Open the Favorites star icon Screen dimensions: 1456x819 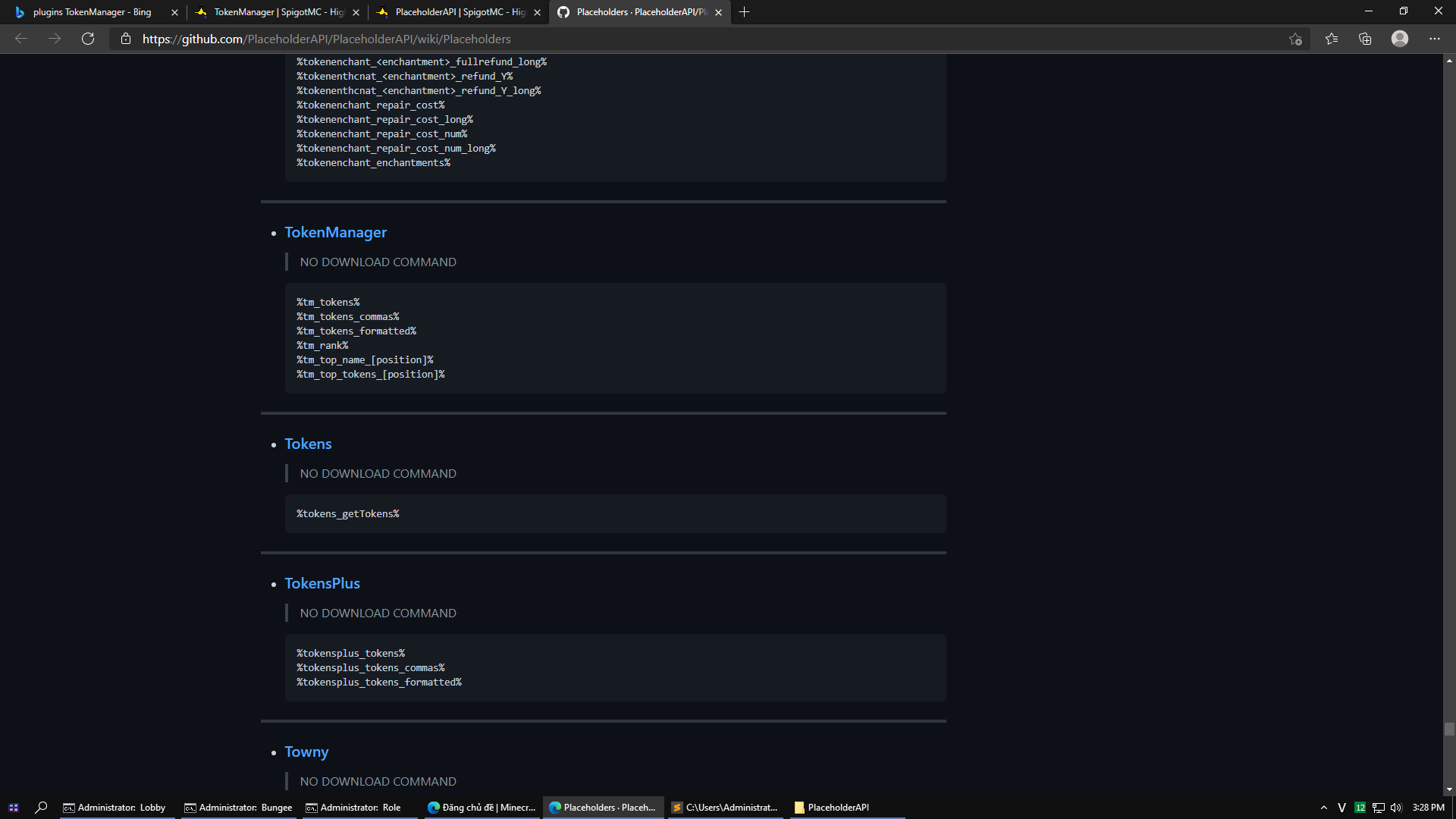coord(1332,39)
